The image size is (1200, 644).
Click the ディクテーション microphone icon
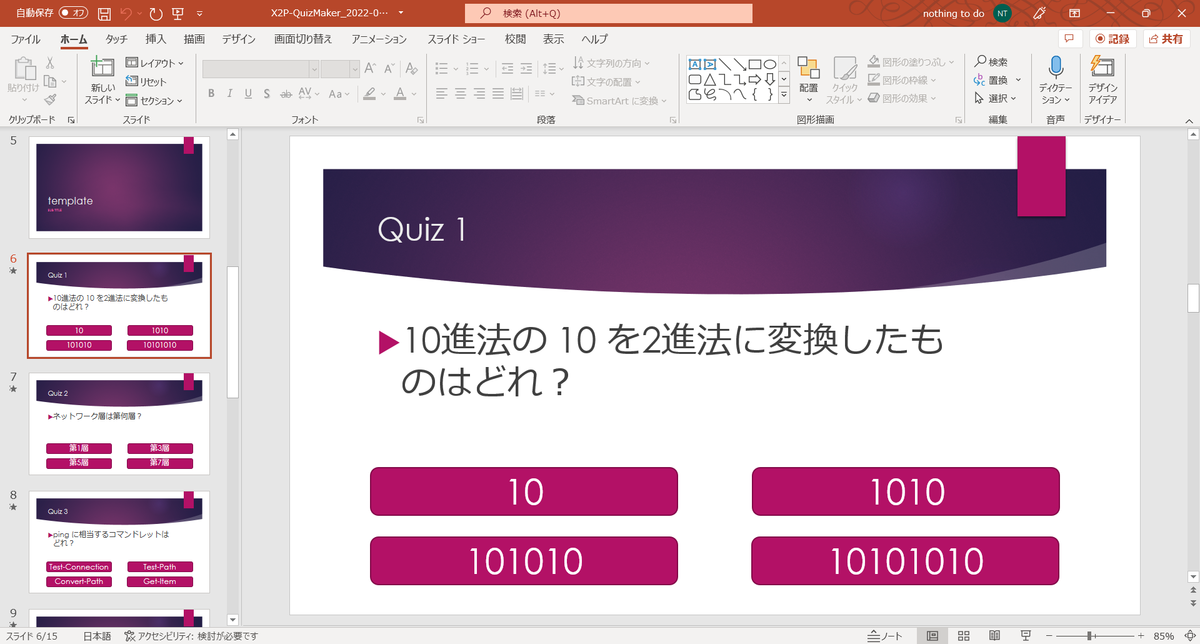point(1056,67)
